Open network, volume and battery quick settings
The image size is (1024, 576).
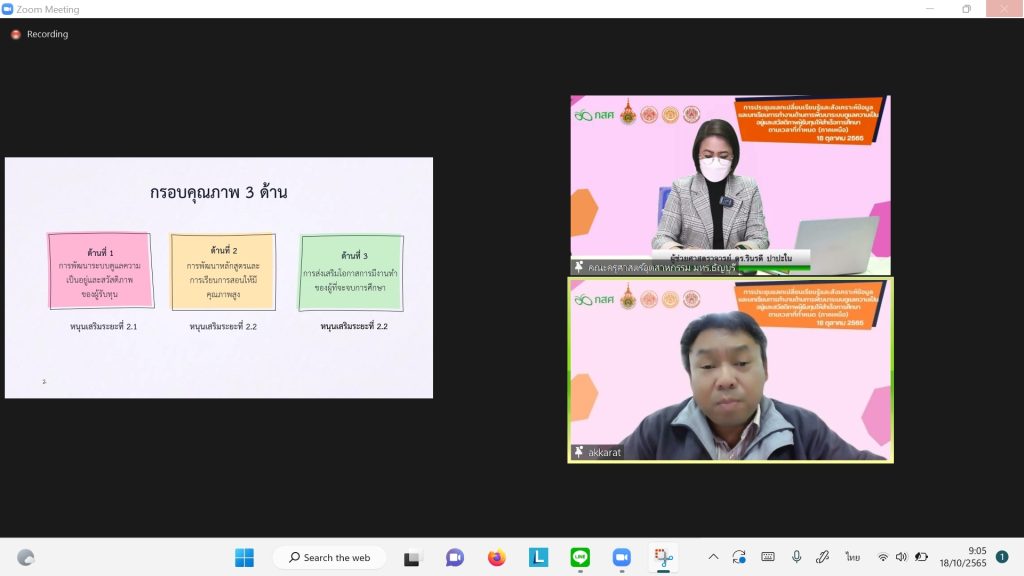(x=901, y=557)
